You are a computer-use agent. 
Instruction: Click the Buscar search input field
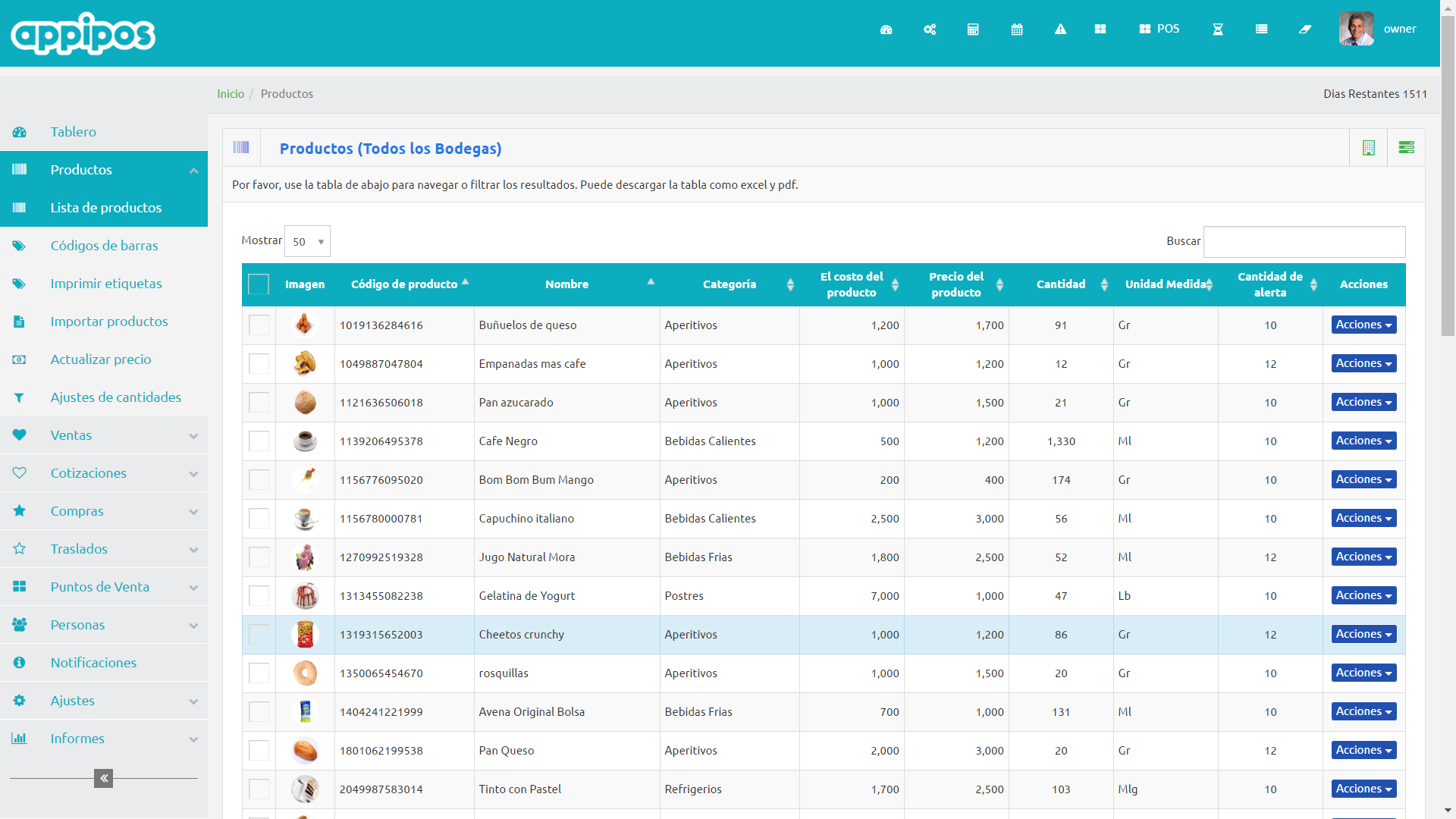[x=1304, y=241]
